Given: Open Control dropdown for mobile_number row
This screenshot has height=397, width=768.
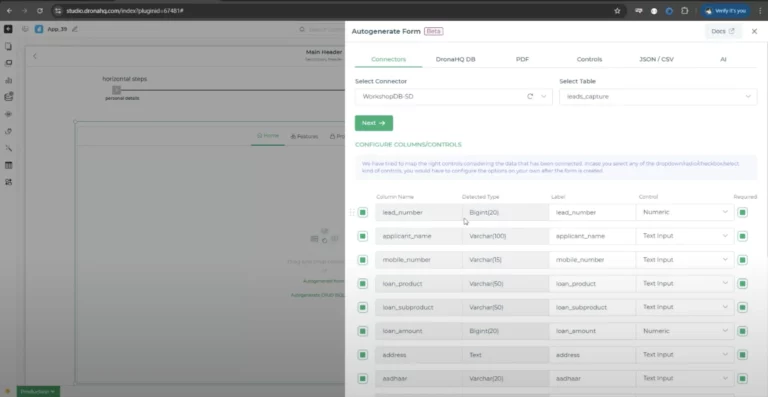Looking at the screenshot, I should [685, 259].
